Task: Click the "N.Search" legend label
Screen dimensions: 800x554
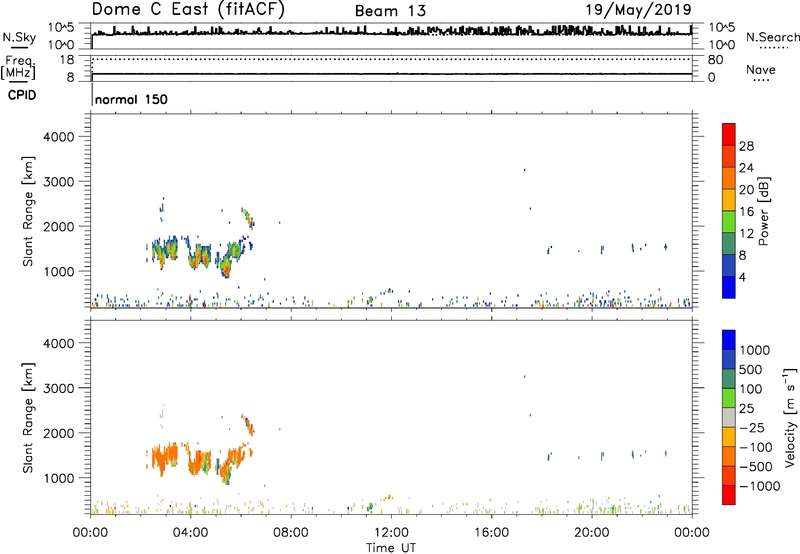Action: (772, 37)
